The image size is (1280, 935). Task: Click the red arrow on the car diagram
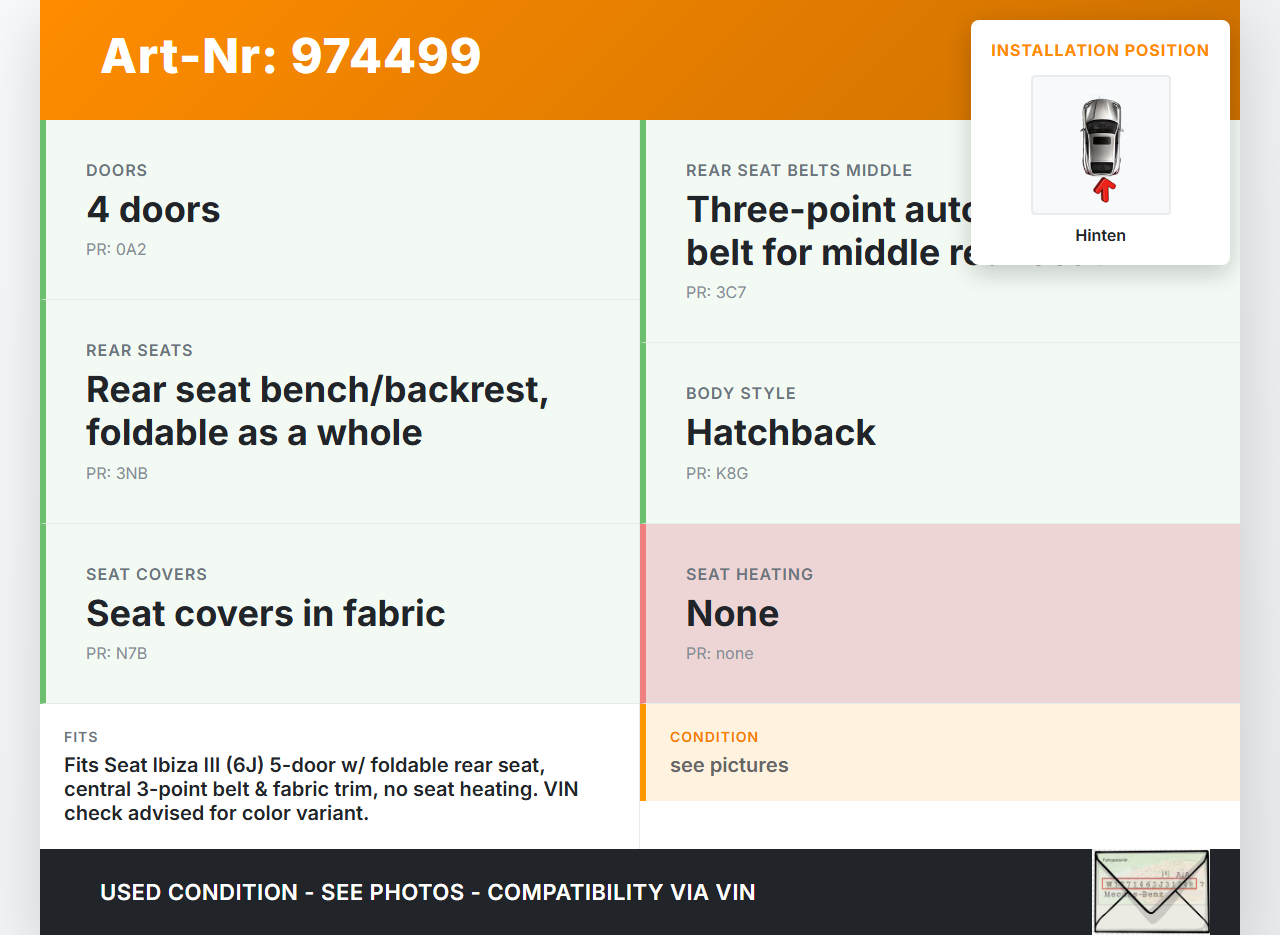coord(1104,189)
